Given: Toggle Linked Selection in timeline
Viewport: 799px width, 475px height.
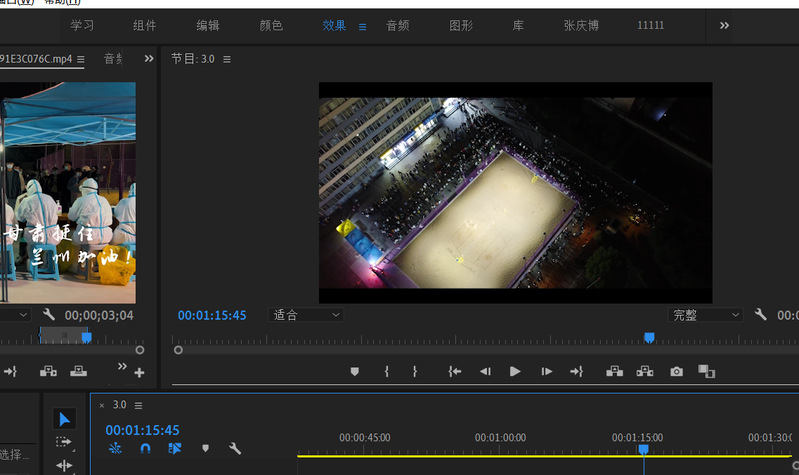Looking at the screenshot, I should pyautogui.click(x=175, y=449).
